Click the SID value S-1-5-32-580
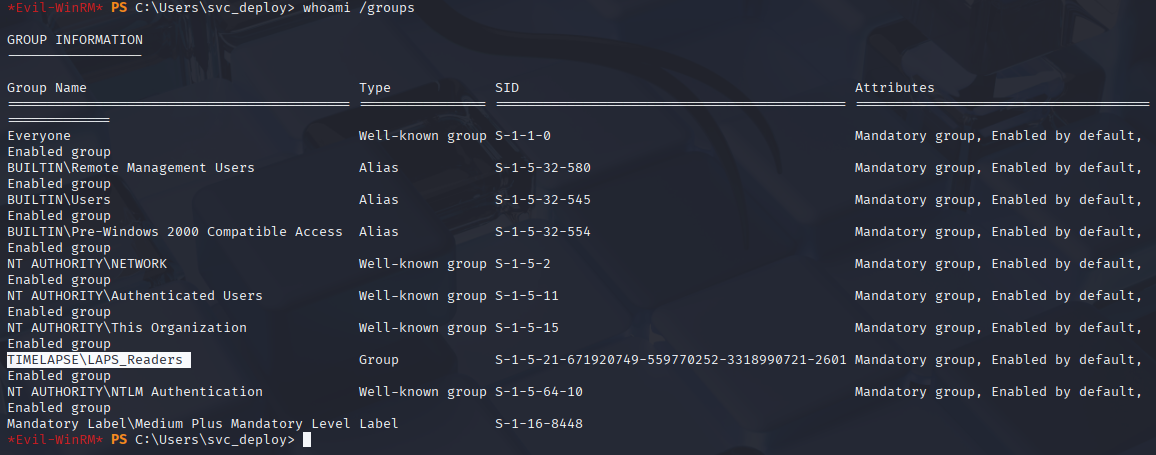Image resolution: width=1156 pixels, height=455 pixels. point(543,168)
